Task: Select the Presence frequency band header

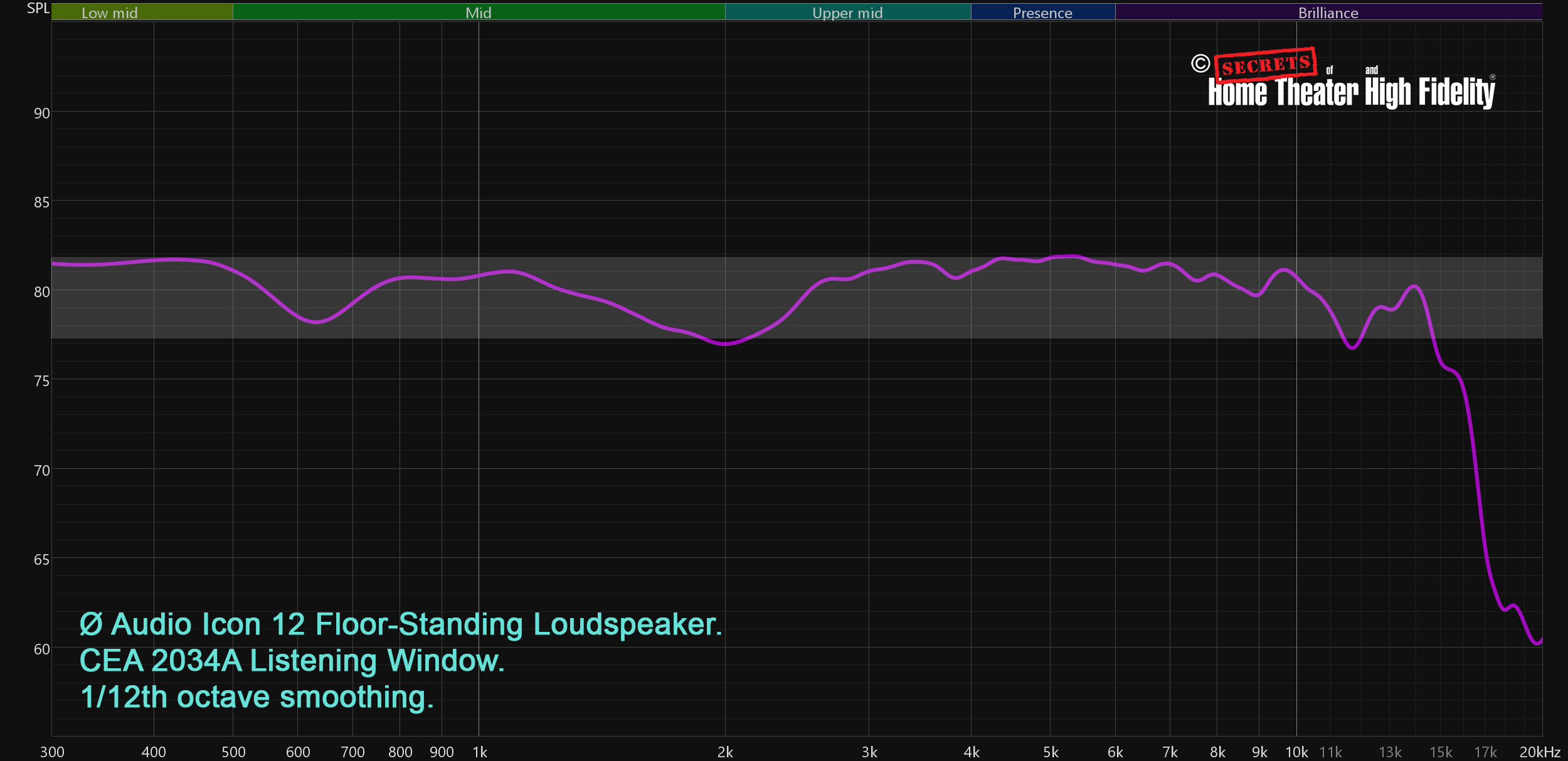Action: tap(1042, 12)
